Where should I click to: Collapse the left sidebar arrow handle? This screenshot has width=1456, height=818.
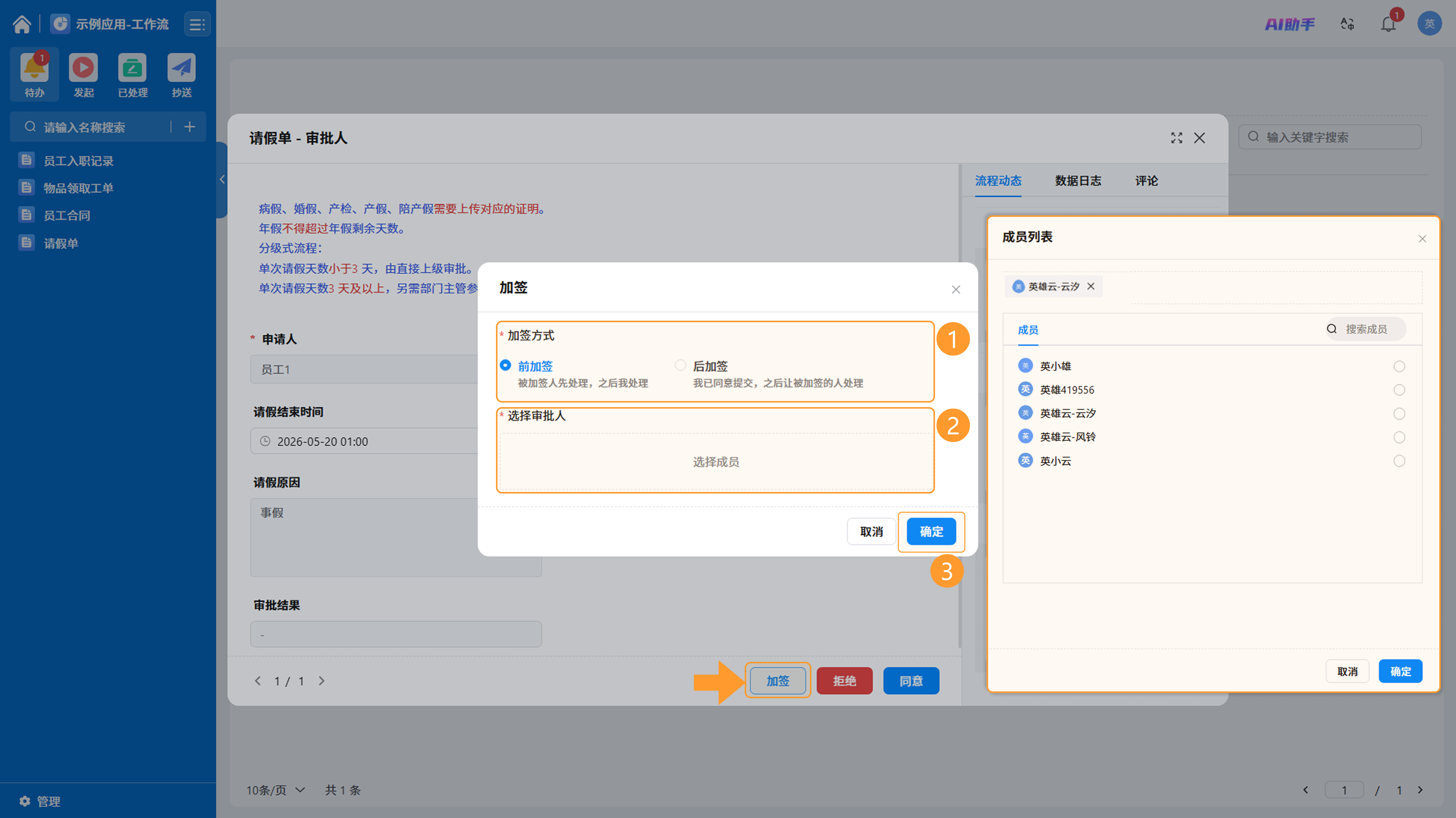tap(221, 180)
